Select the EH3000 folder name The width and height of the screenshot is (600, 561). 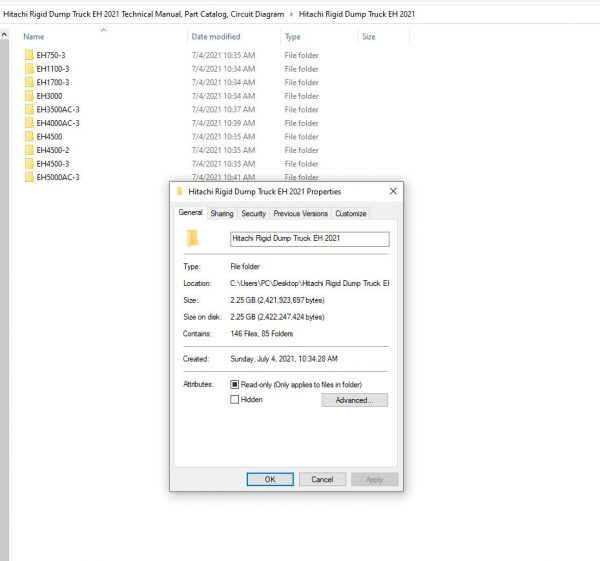(x=49, y=96)
